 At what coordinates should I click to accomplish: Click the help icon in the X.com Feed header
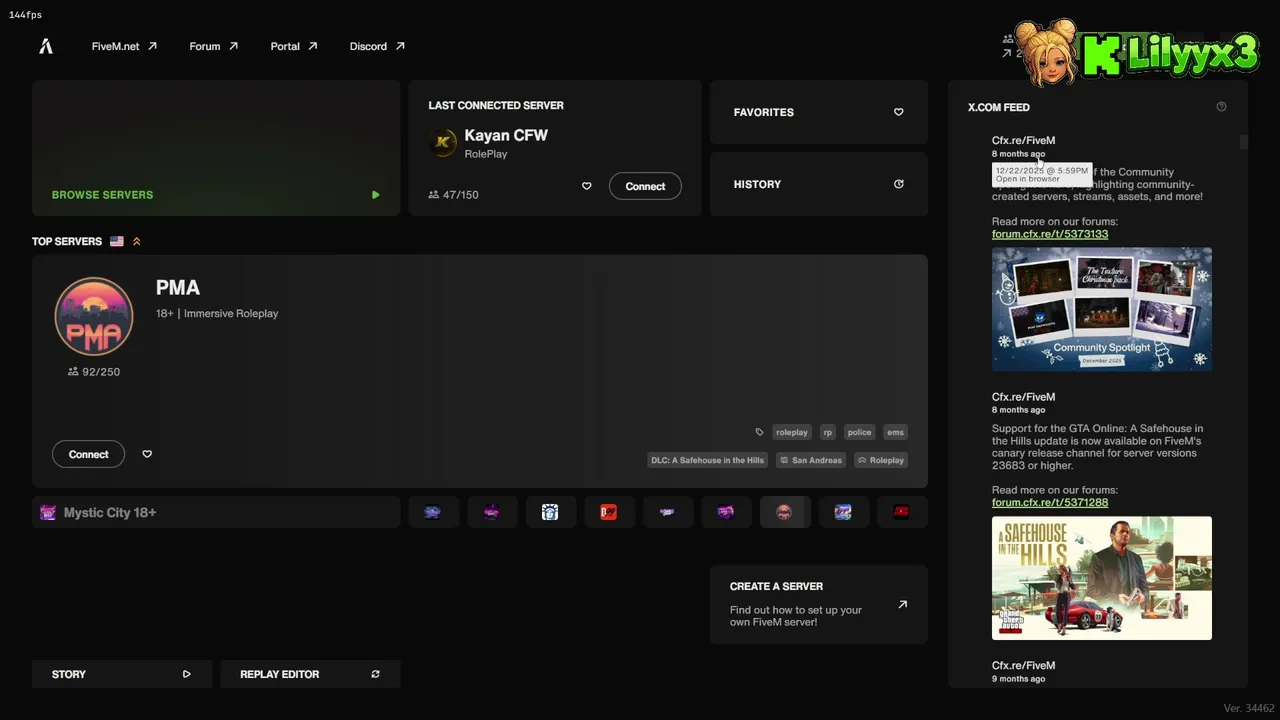click(1221, 107)
